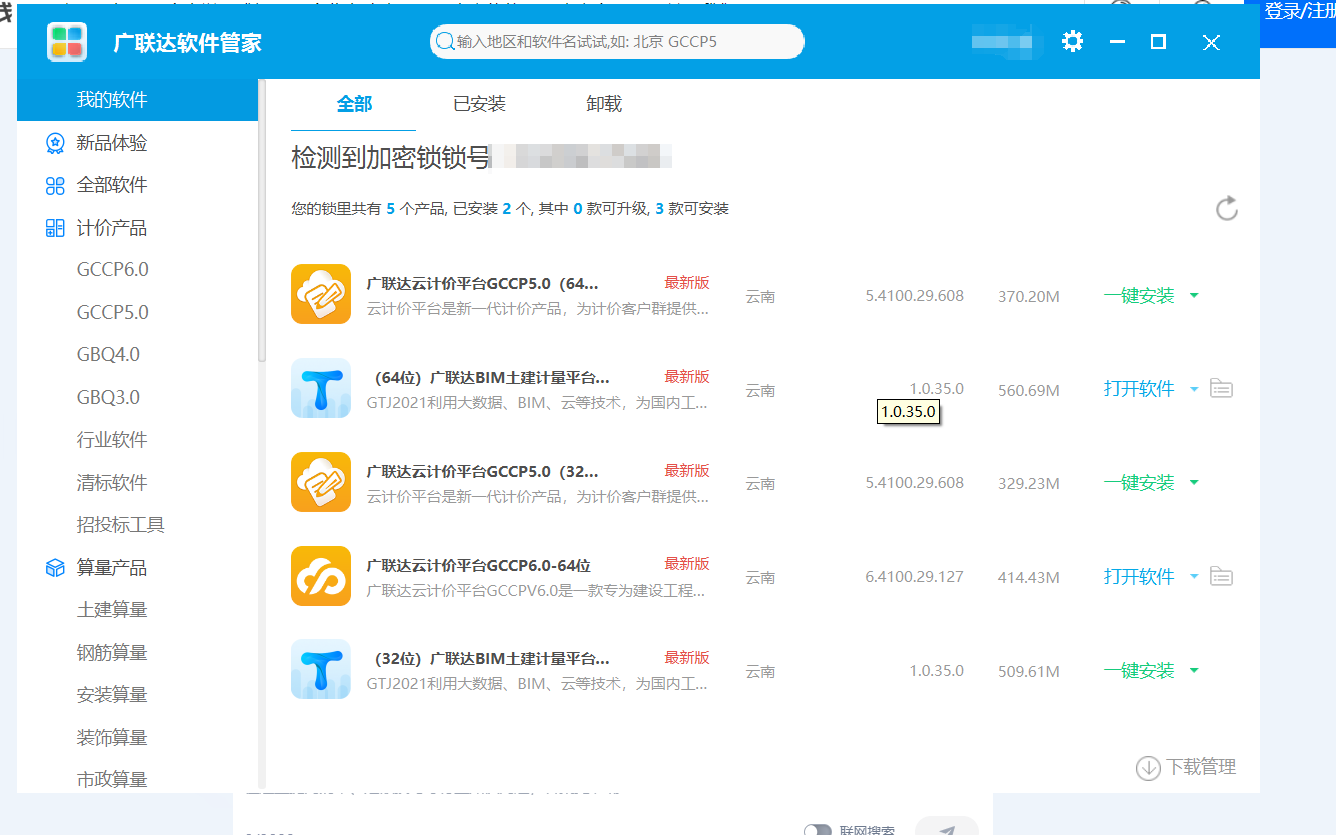Install GCCP5.0 (64位) with 一键安装

pyautogui.click(x=1139, y=296)
